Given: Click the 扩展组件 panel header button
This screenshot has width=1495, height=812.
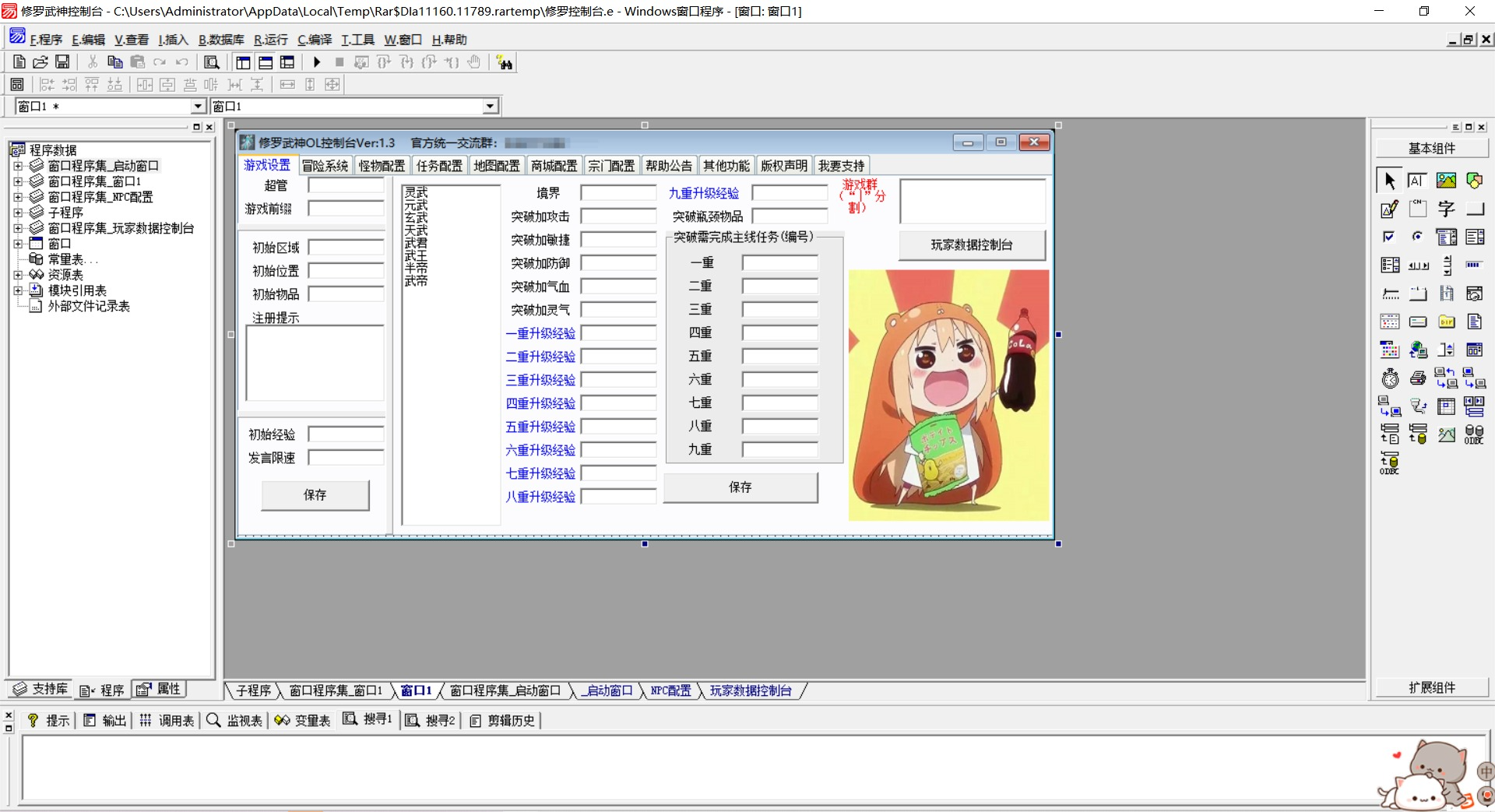Looking at the screenshot, I should click(1431, 687).
